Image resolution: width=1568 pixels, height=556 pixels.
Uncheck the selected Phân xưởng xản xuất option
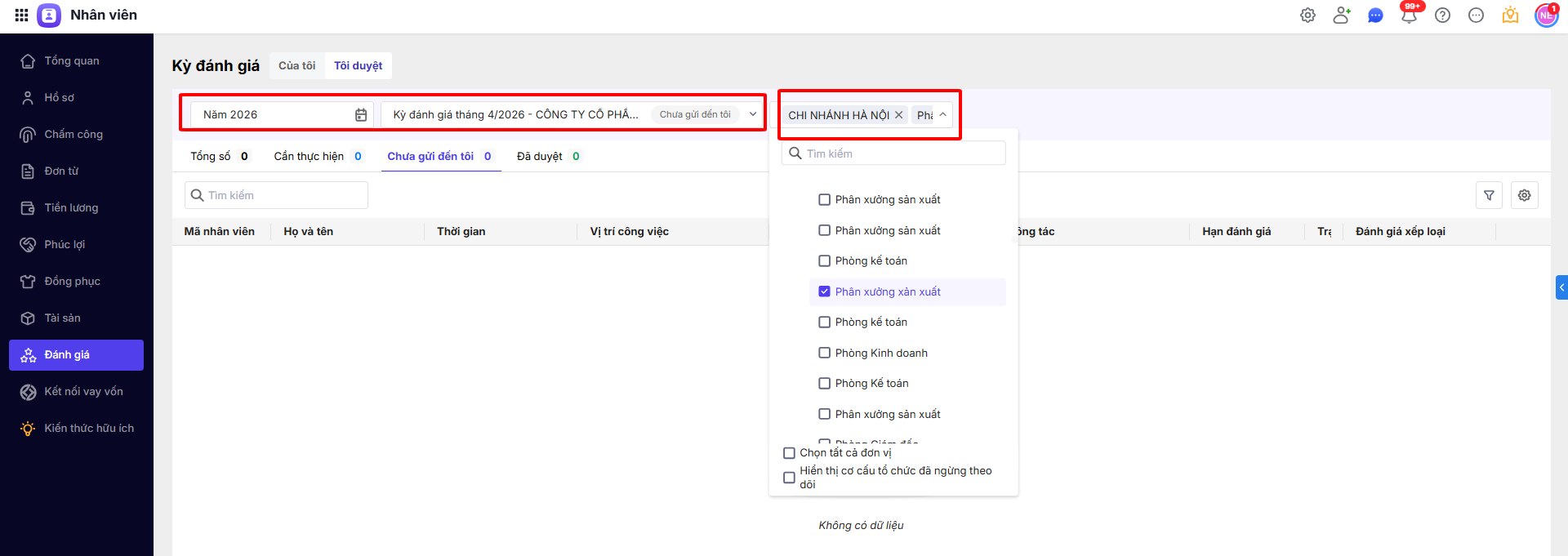[825, 291]
